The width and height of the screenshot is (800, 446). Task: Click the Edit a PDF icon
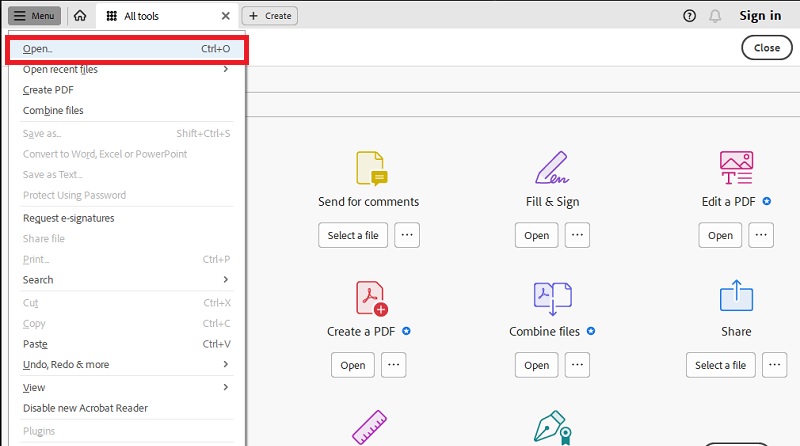pyautogui.click(x=736, y=167)
